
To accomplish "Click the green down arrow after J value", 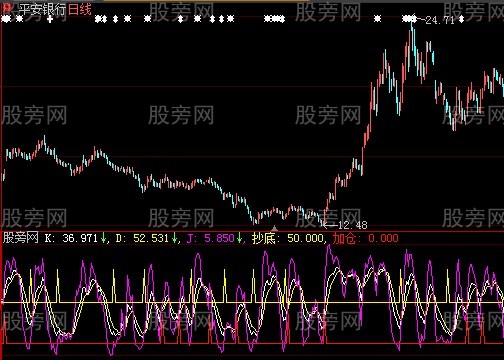I will coord(239,238).
